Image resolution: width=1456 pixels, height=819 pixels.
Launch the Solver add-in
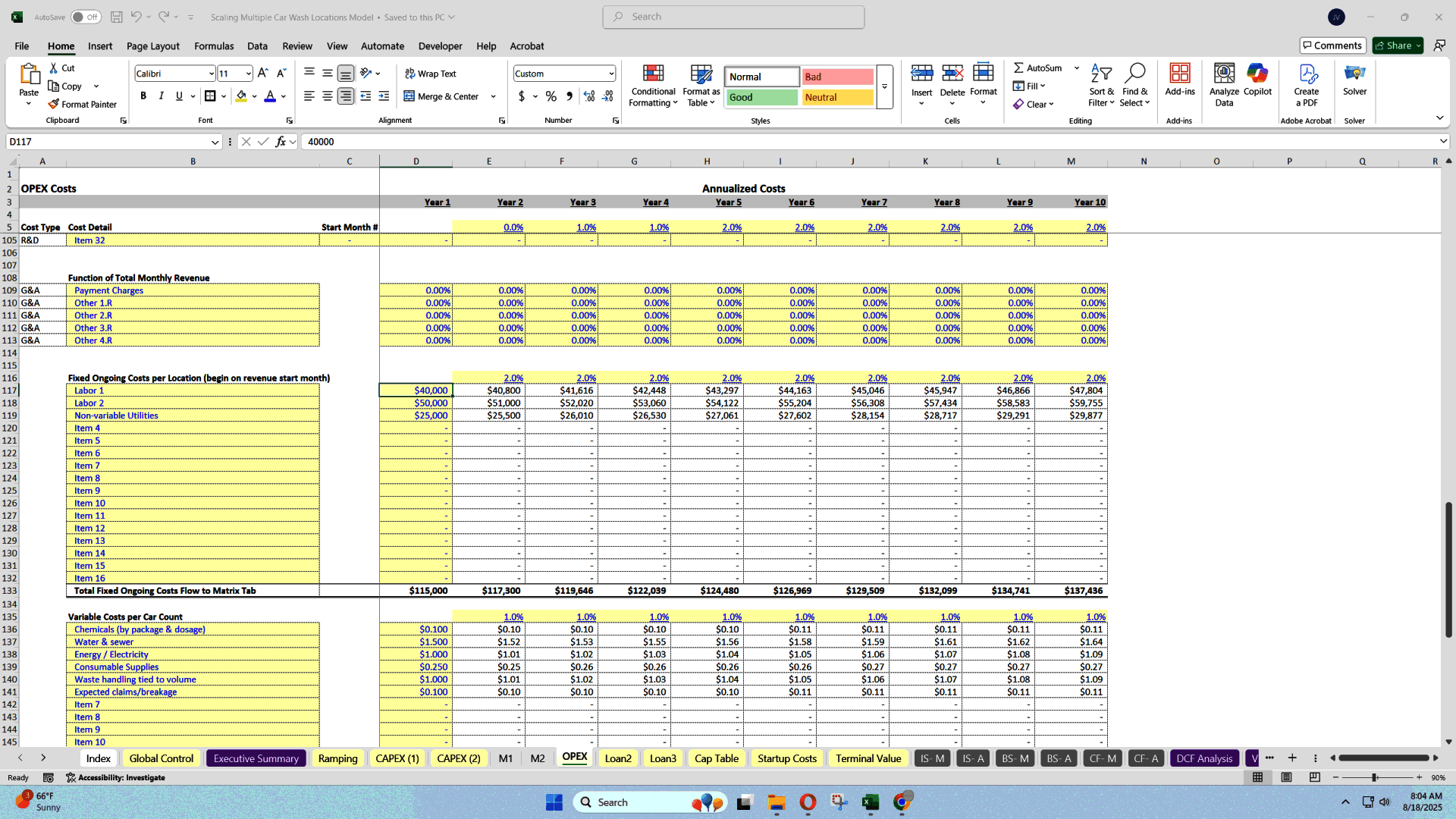point(1354,80)
